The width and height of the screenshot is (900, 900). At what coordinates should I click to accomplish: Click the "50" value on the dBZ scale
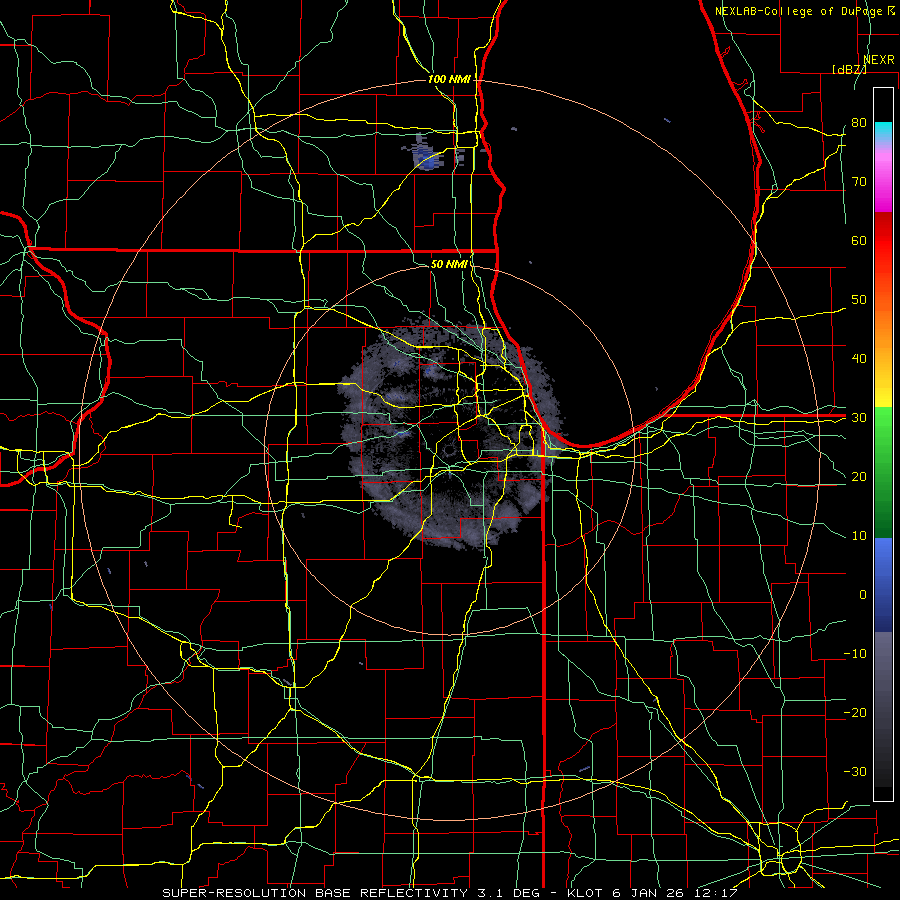pyautogui.click(x=859, y=300)
